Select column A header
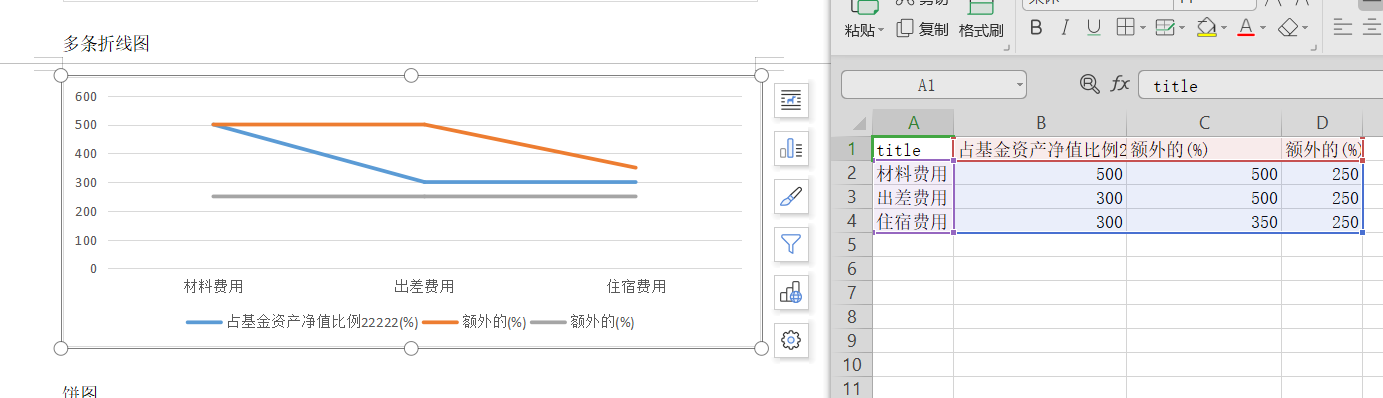The height and width of the screenshot is (398, 1383). [x=913, y=122]
